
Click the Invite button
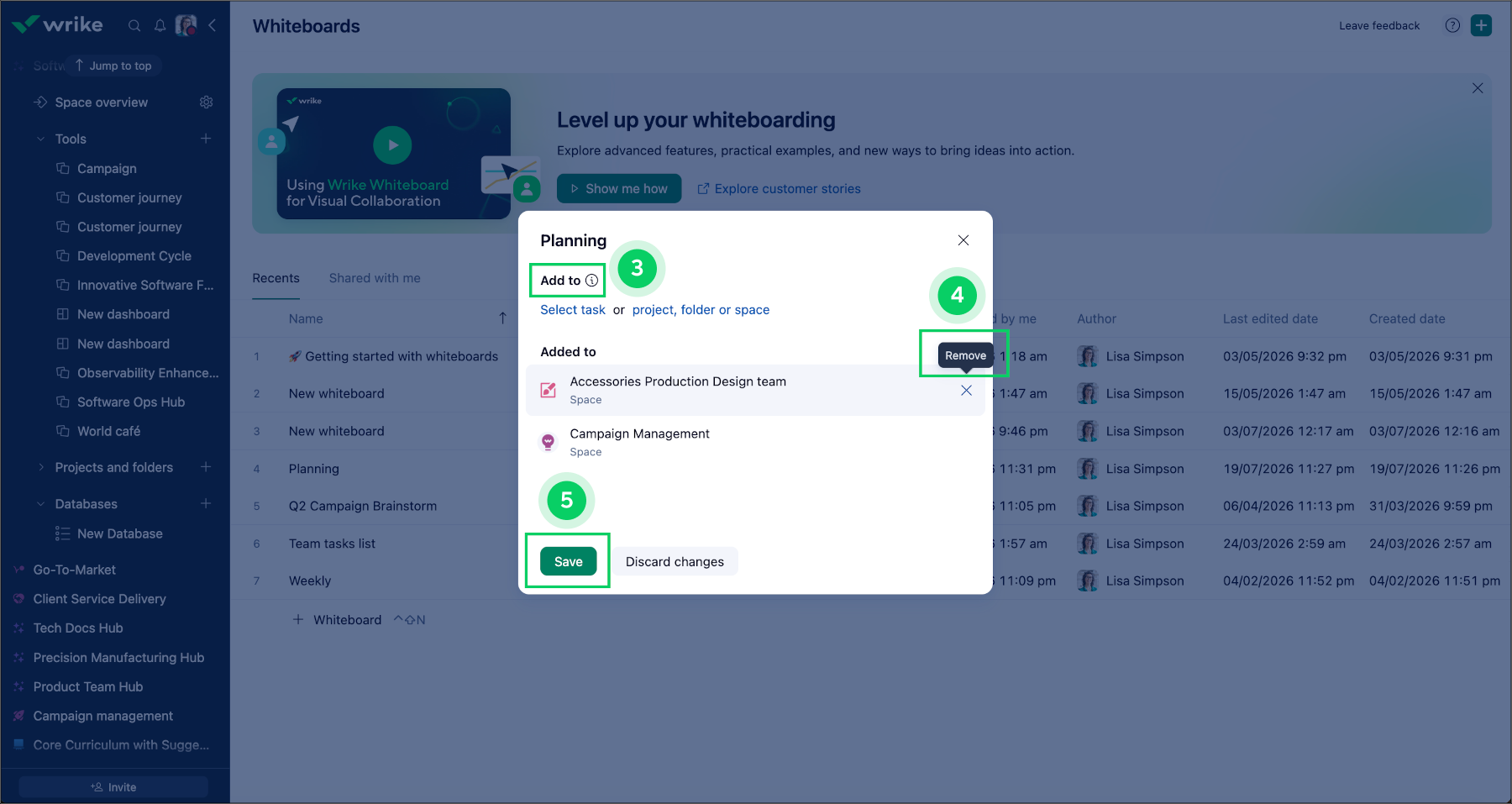click(113, 787)
